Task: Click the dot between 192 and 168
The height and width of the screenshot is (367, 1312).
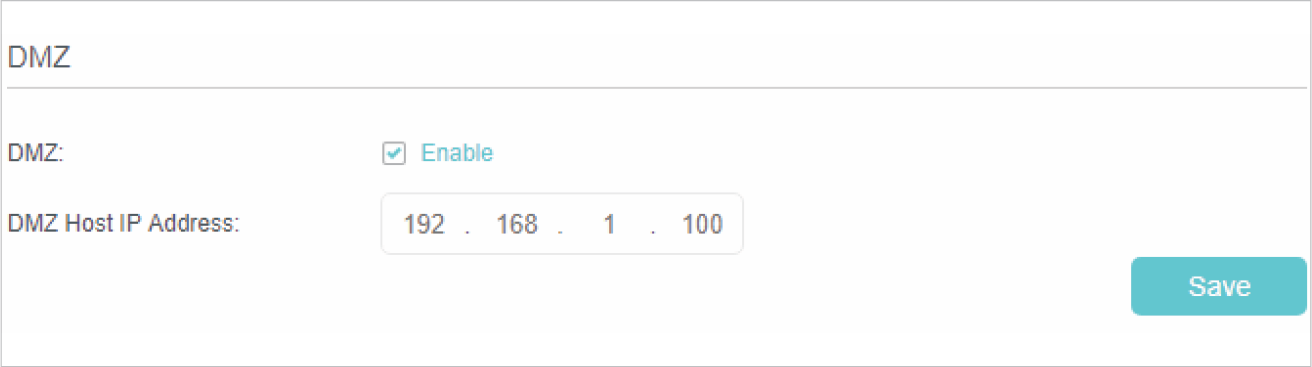Action: (467, 232)
